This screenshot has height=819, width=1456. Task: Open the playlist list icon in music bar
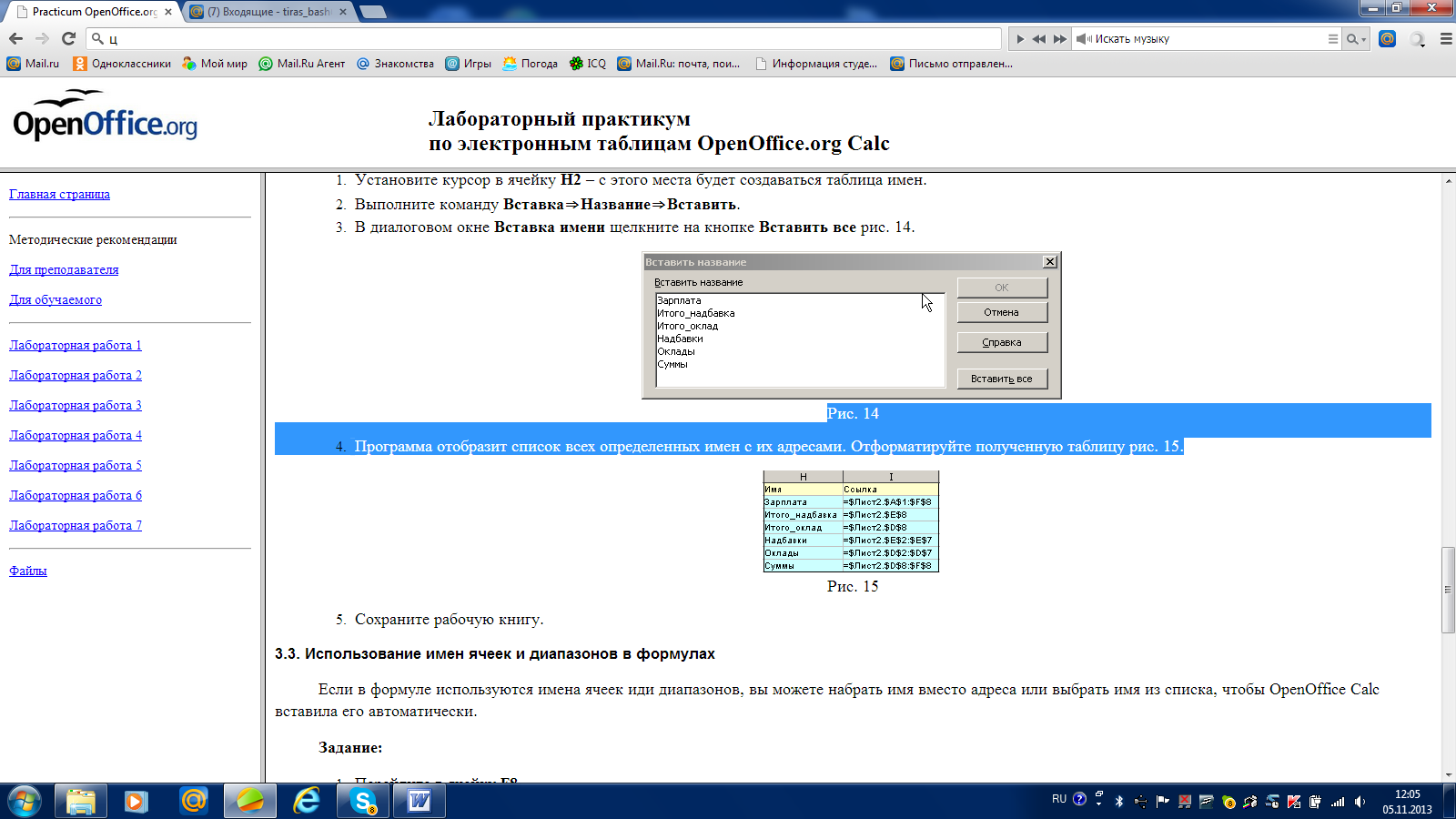1333,39
